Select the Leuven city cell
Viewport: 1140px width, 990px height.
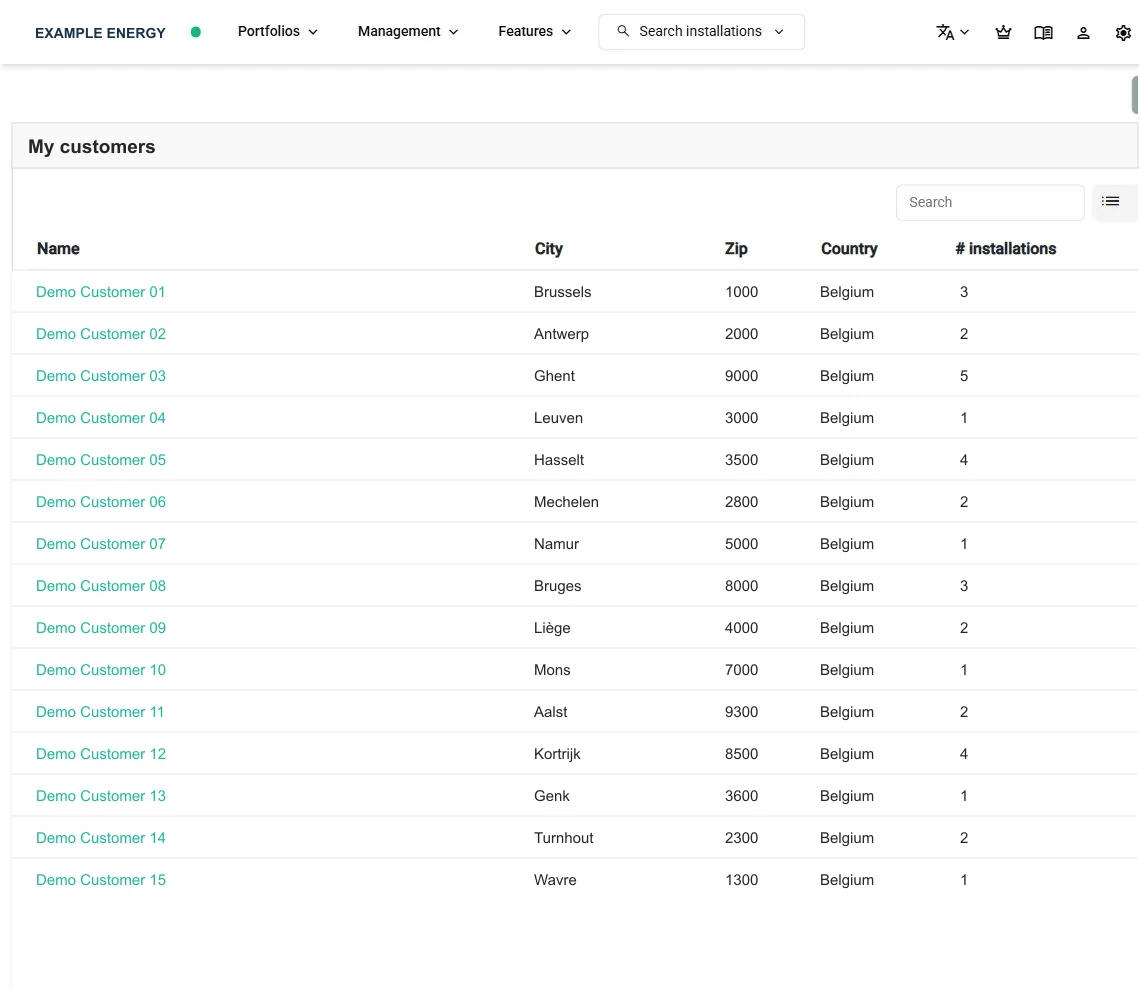click(x=558, y=418)
